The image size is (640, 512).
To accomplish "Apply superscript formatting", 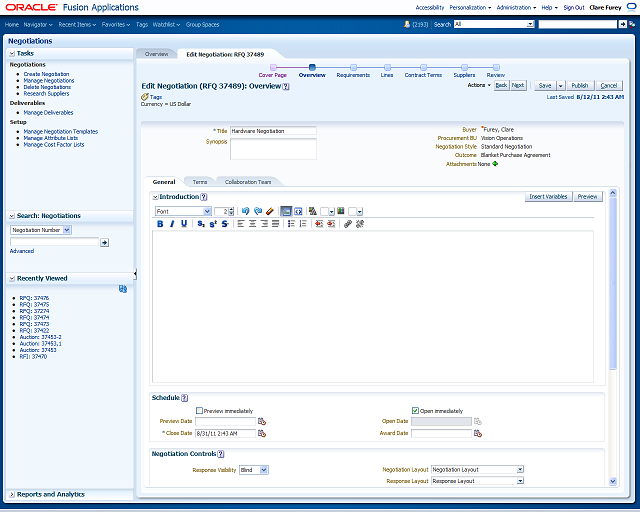I will coord(213,224).
